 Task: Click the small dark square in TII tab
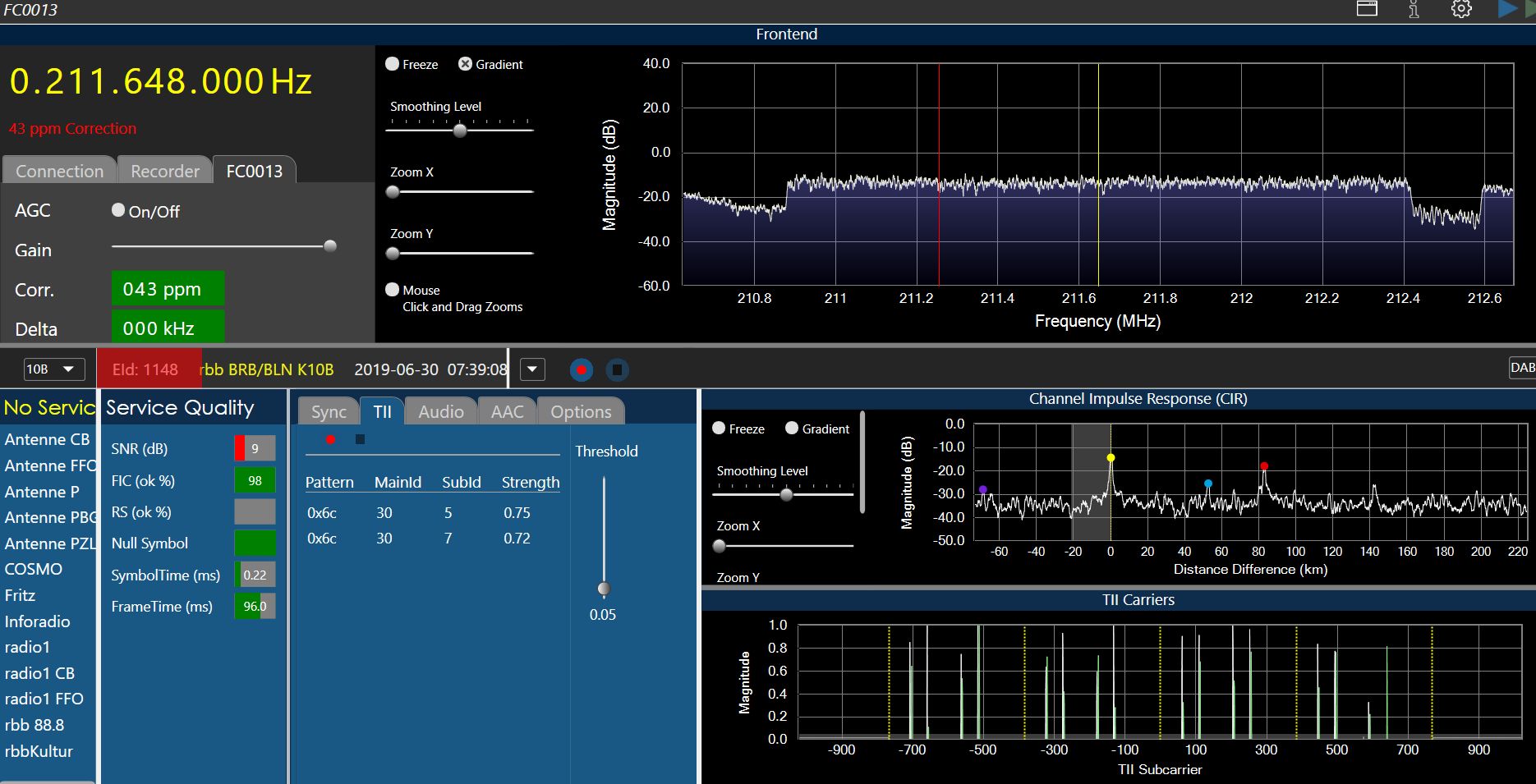pos(360,440)
